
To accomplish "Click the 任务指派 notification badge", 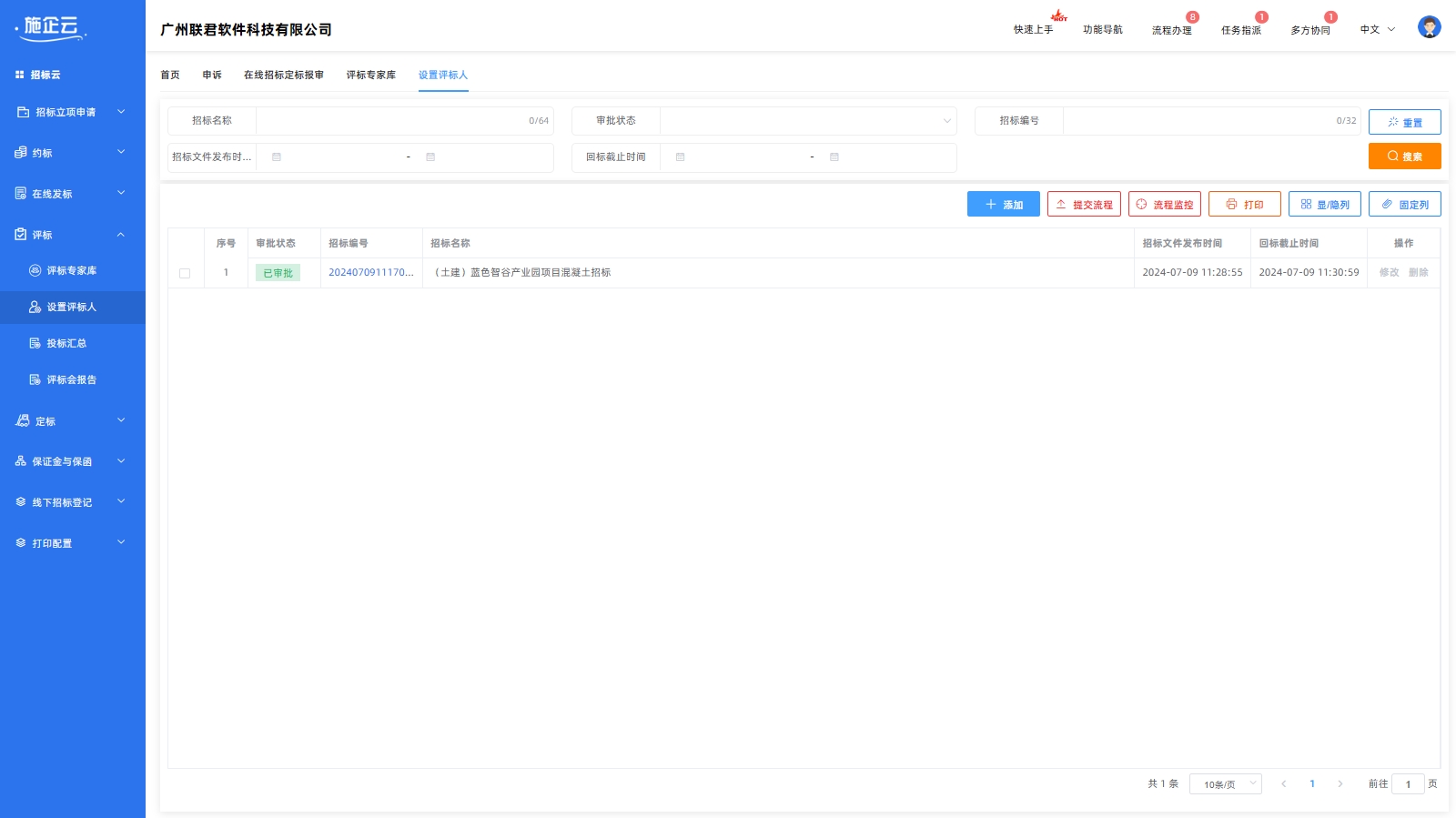I will [1261, 17].
